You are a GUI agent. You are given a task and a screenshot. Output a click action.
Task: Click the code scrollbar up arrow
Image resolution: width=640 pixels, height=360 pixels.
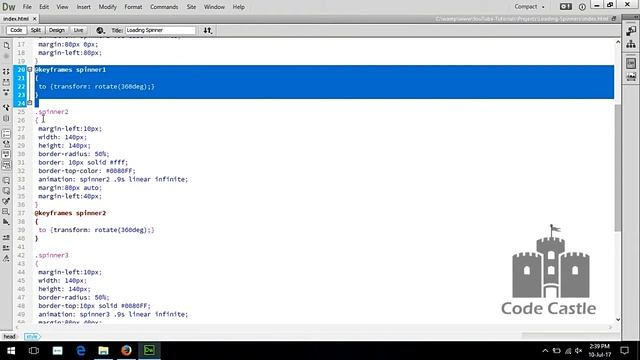coord(618,42)
